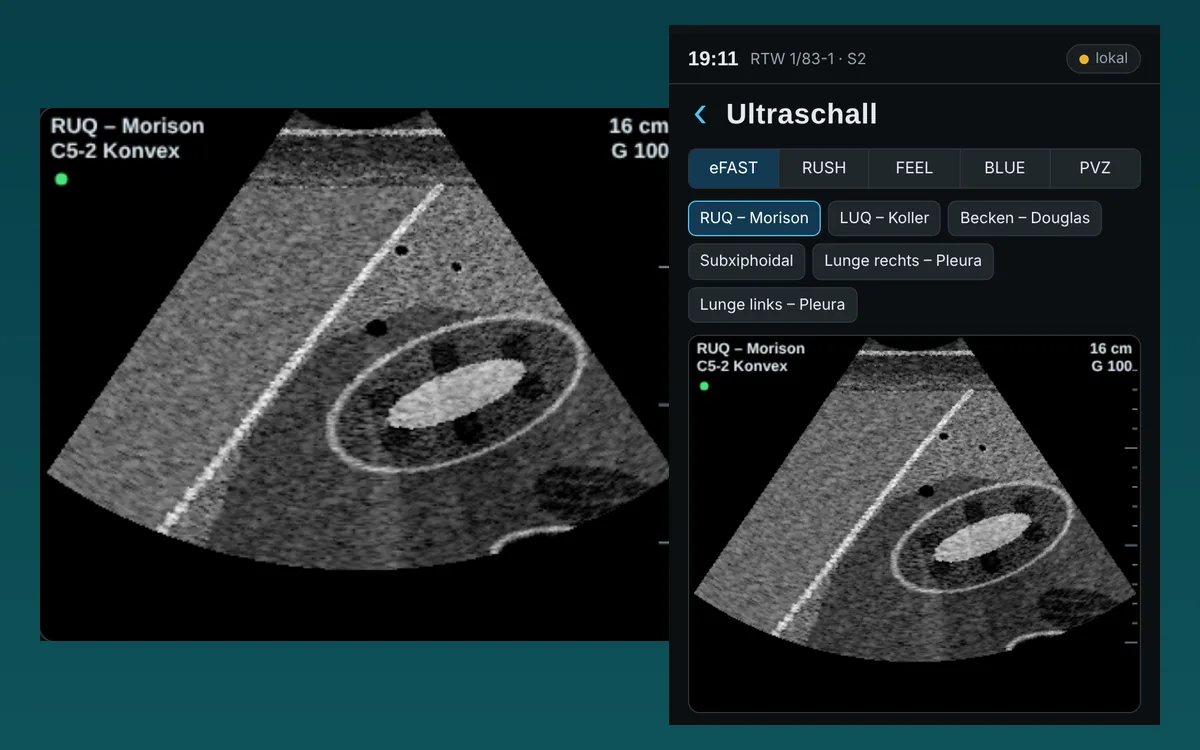
Task: Switch to the BLUE protocol tab
Action: point(1004,168)
